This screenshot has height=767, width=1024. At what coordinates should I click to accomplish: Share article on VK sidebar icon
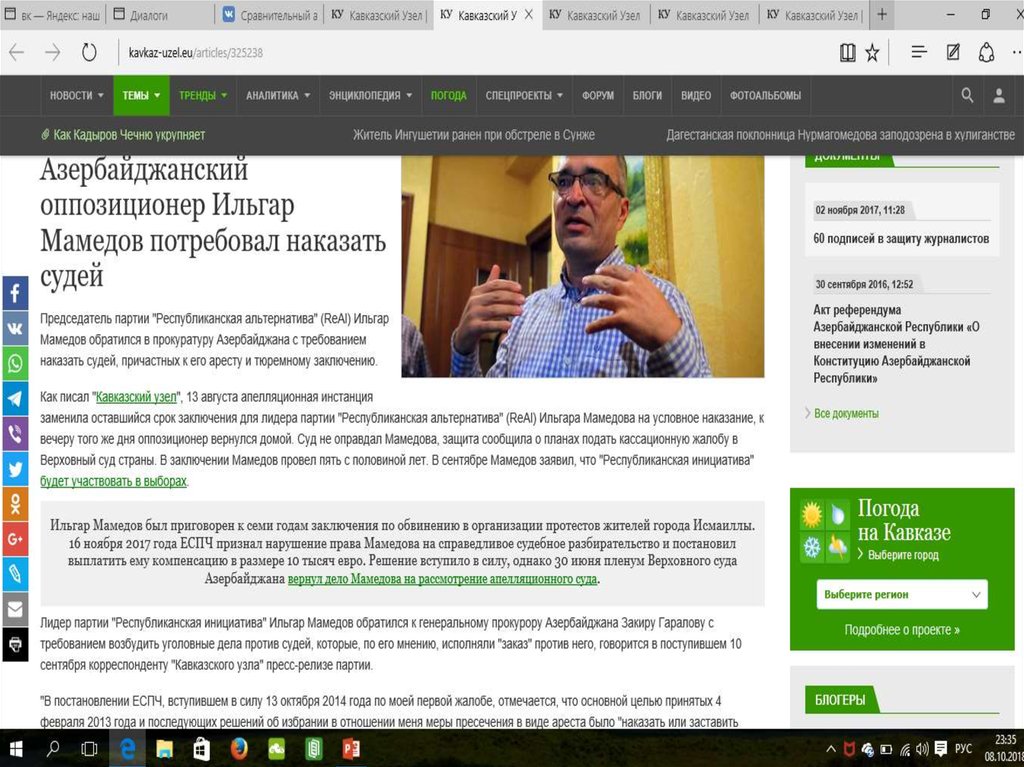[x=15, y=328]
